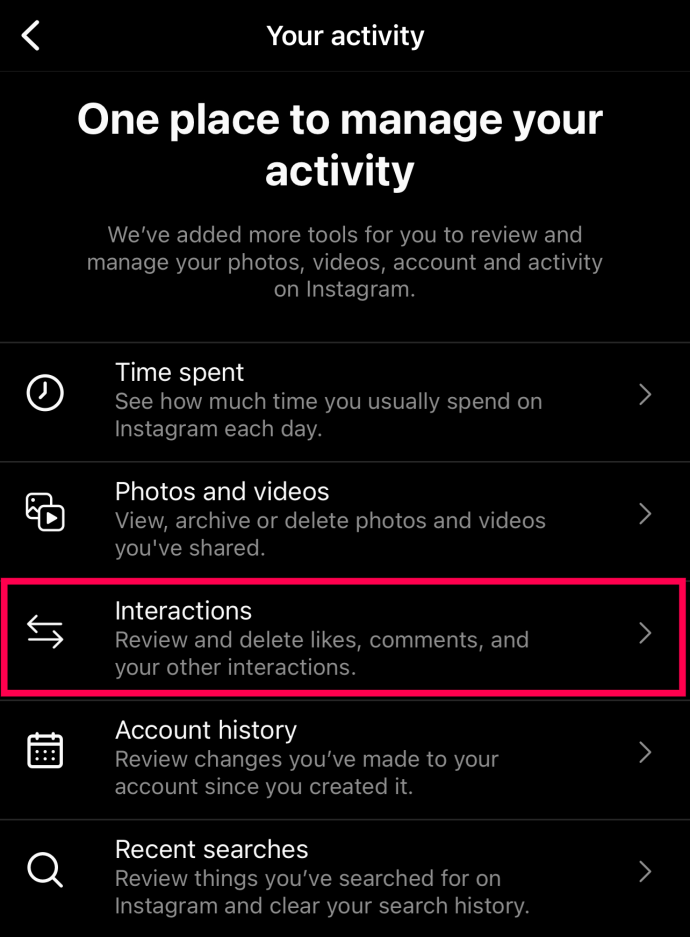690x937 pixels.
Task: Expand Photos and videos via chevron
Action: (645, 514)
